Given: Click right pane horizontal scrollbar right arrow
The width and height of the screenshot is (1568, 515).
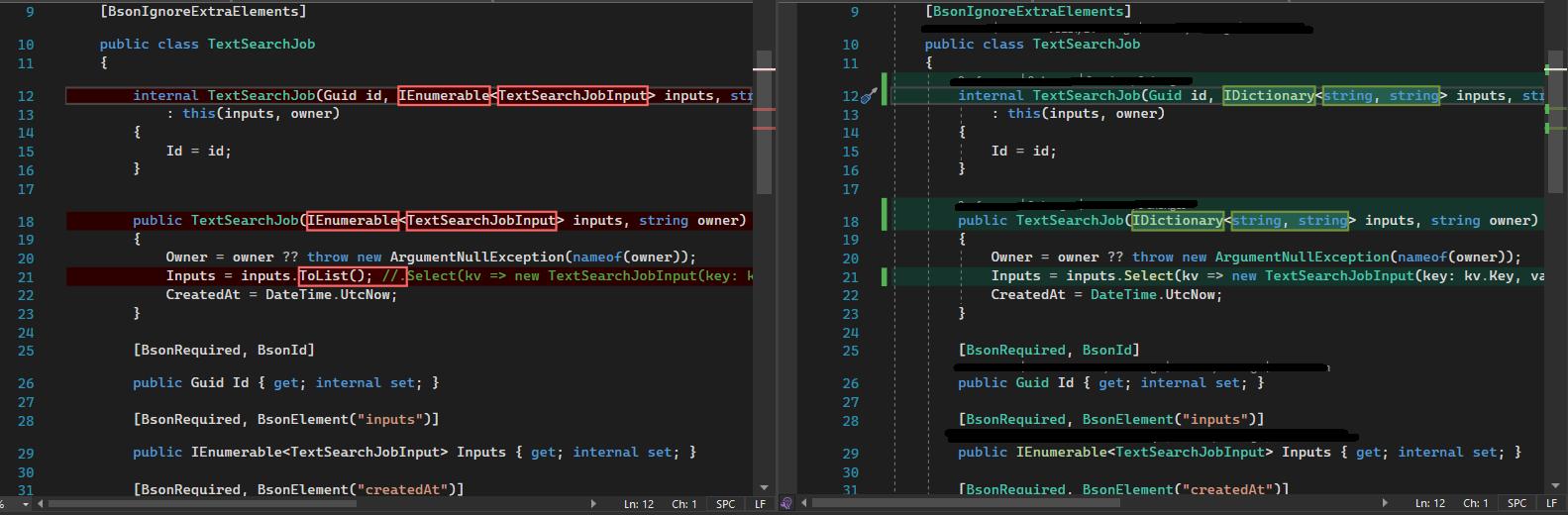Looking at the screenshot, I should 1384,503.
